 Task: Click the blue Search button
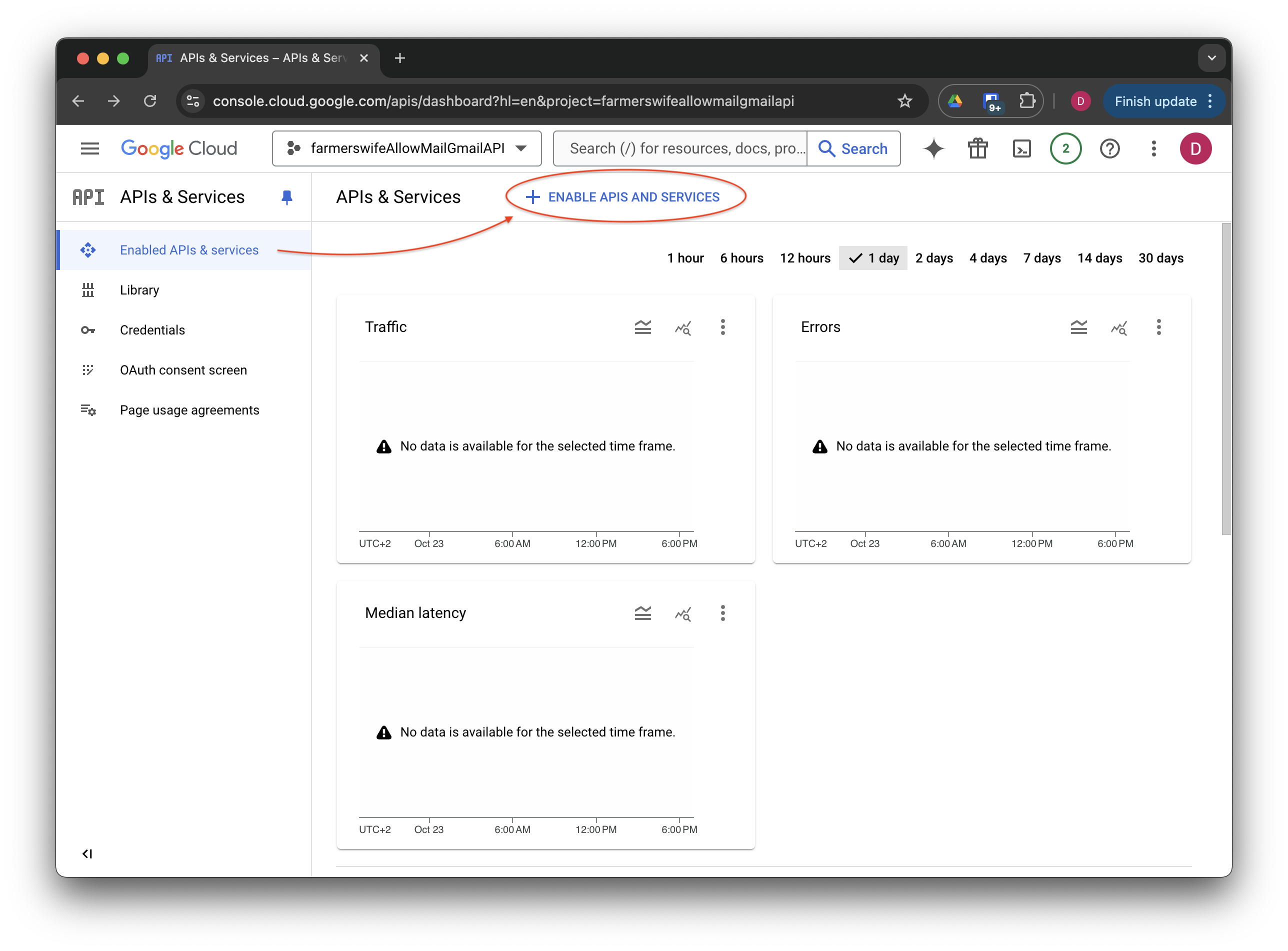(853, 148)
